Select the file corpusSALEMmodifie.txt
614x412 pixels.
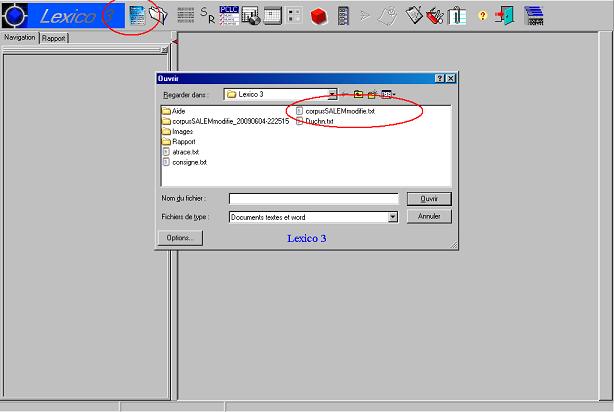pyautogui.click(x=336, y=111)
